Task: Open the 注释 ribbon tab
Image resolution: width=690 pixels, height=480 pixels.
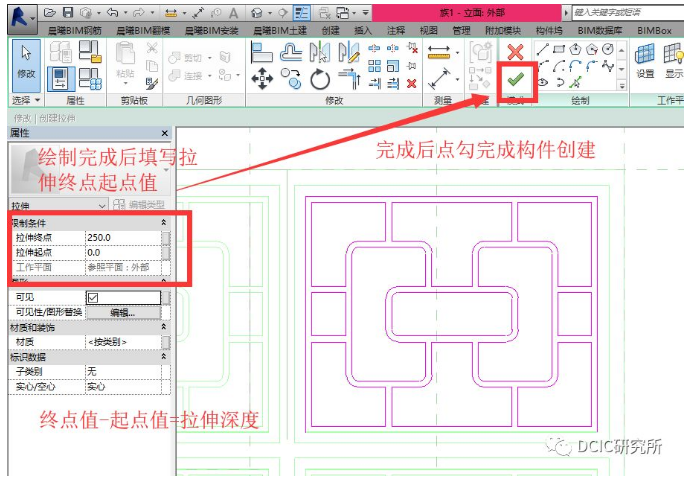Action: tap(396, 30)
